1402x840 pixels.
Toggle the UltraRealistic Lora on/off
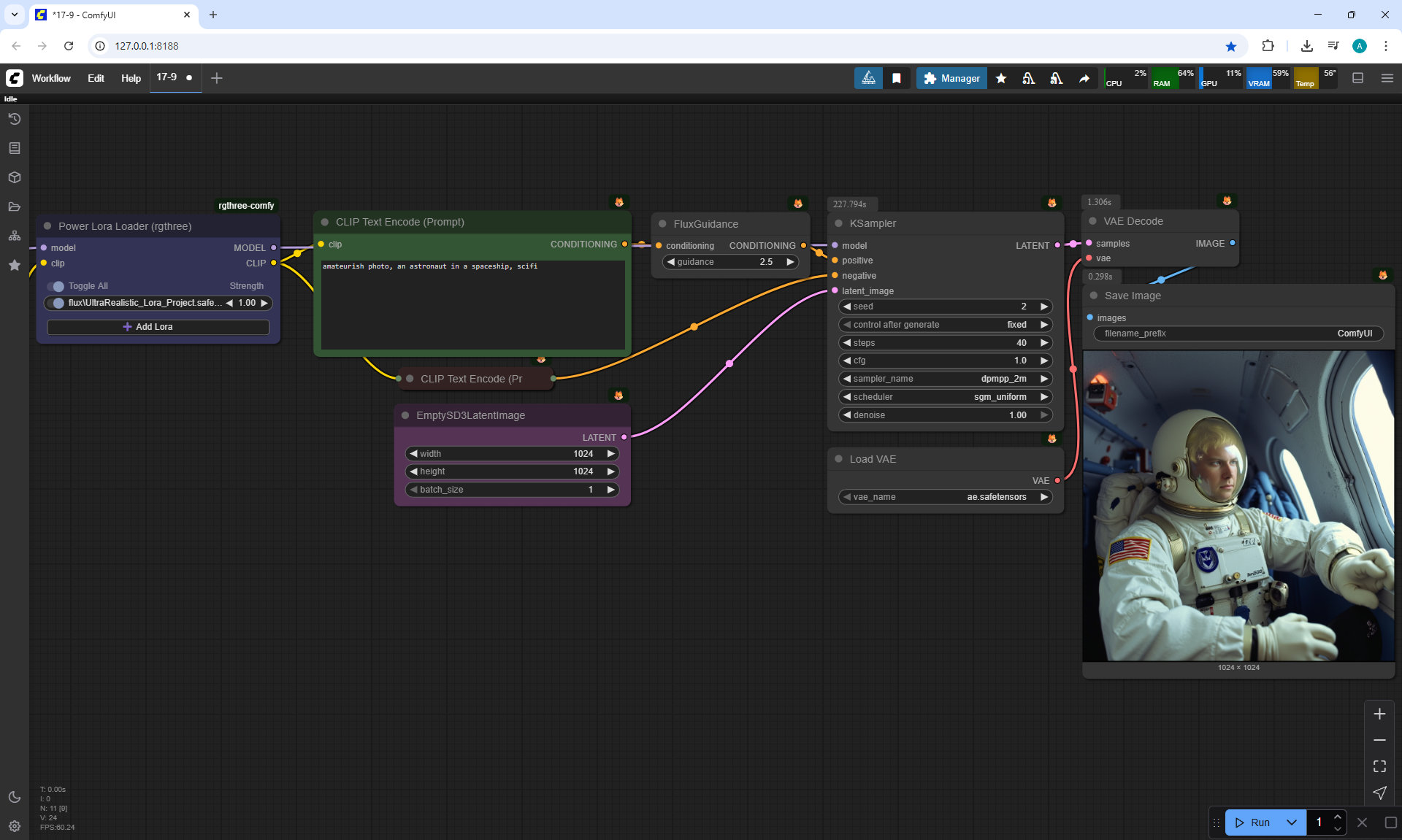click(x=55, y=303)
